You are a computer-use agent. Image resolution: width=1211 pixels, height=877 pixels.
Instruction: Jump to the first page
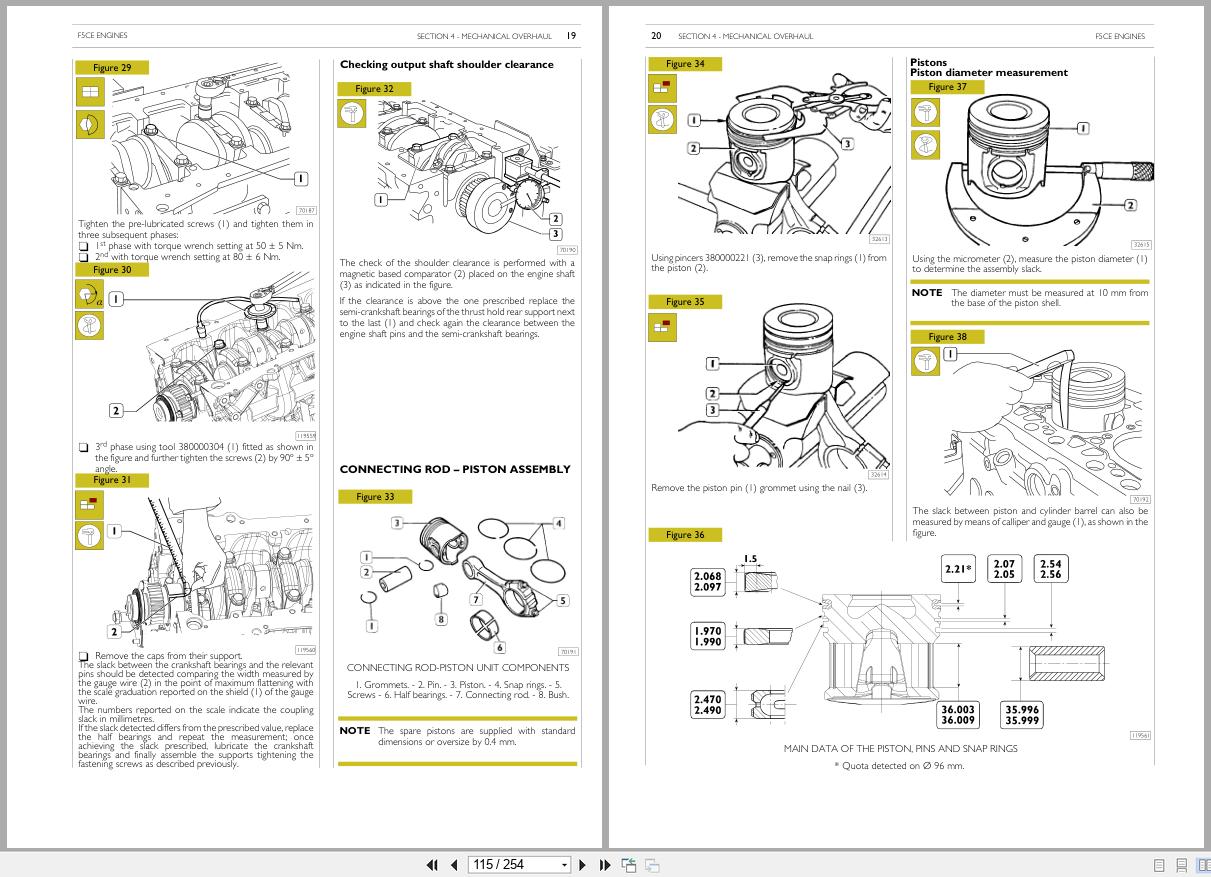click(432, 865)
